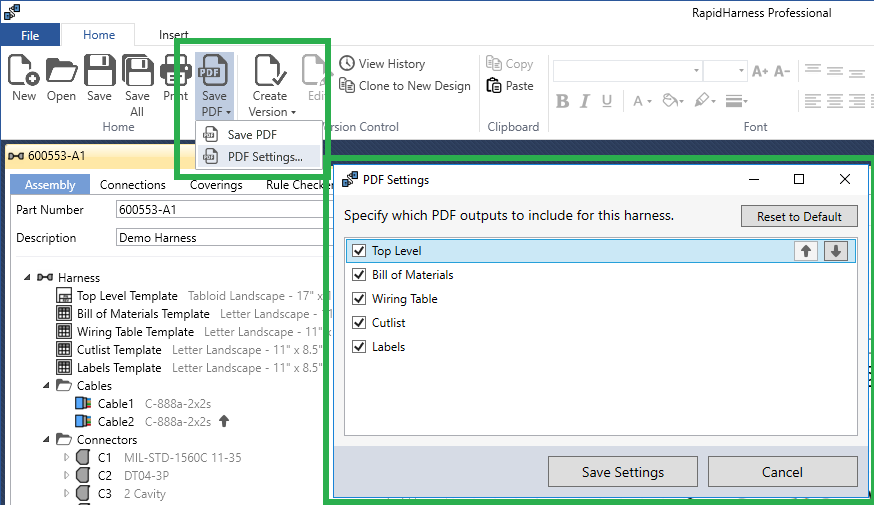
Task: Collapse the Cables folder
Action: 46,385
